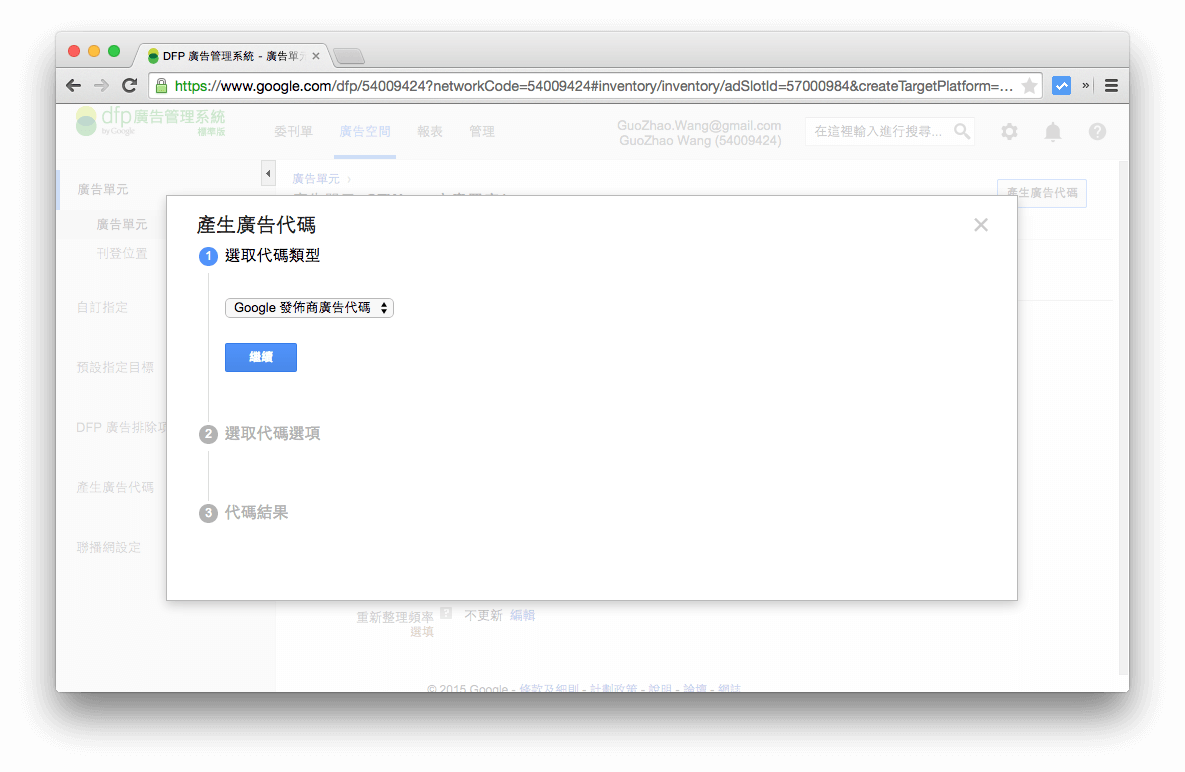Select 刊登位置 in the sidebar

click(122, 253)
